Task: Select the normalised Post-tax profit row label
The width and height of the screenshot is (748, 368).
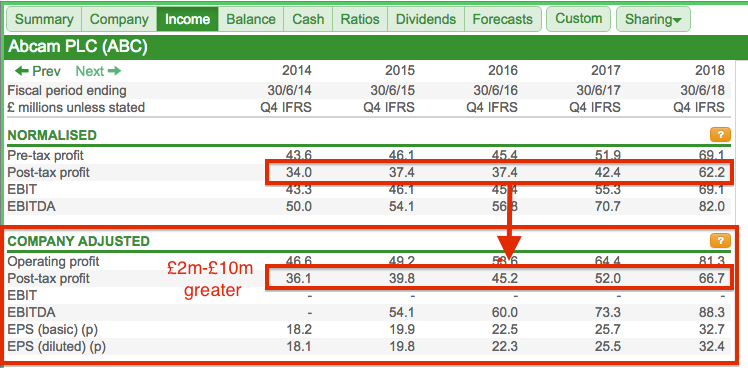Action: tap(49, 172)
